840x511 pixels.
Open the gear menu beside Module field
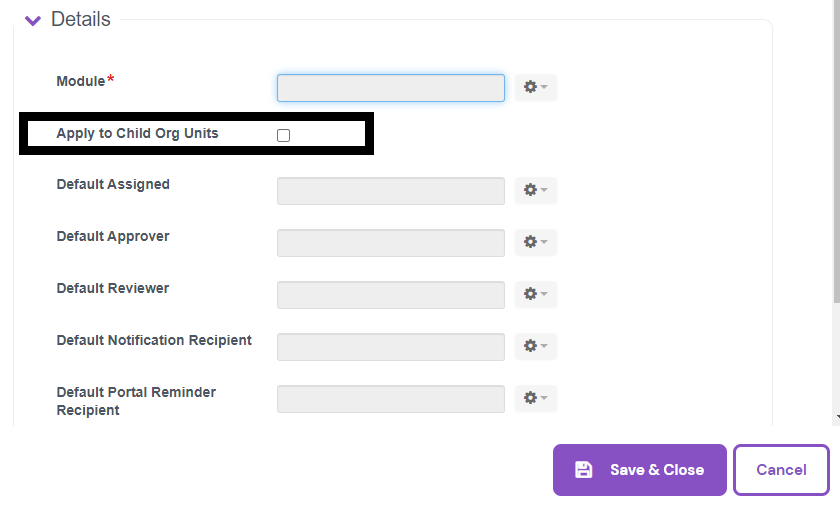(x=535, y=88)
